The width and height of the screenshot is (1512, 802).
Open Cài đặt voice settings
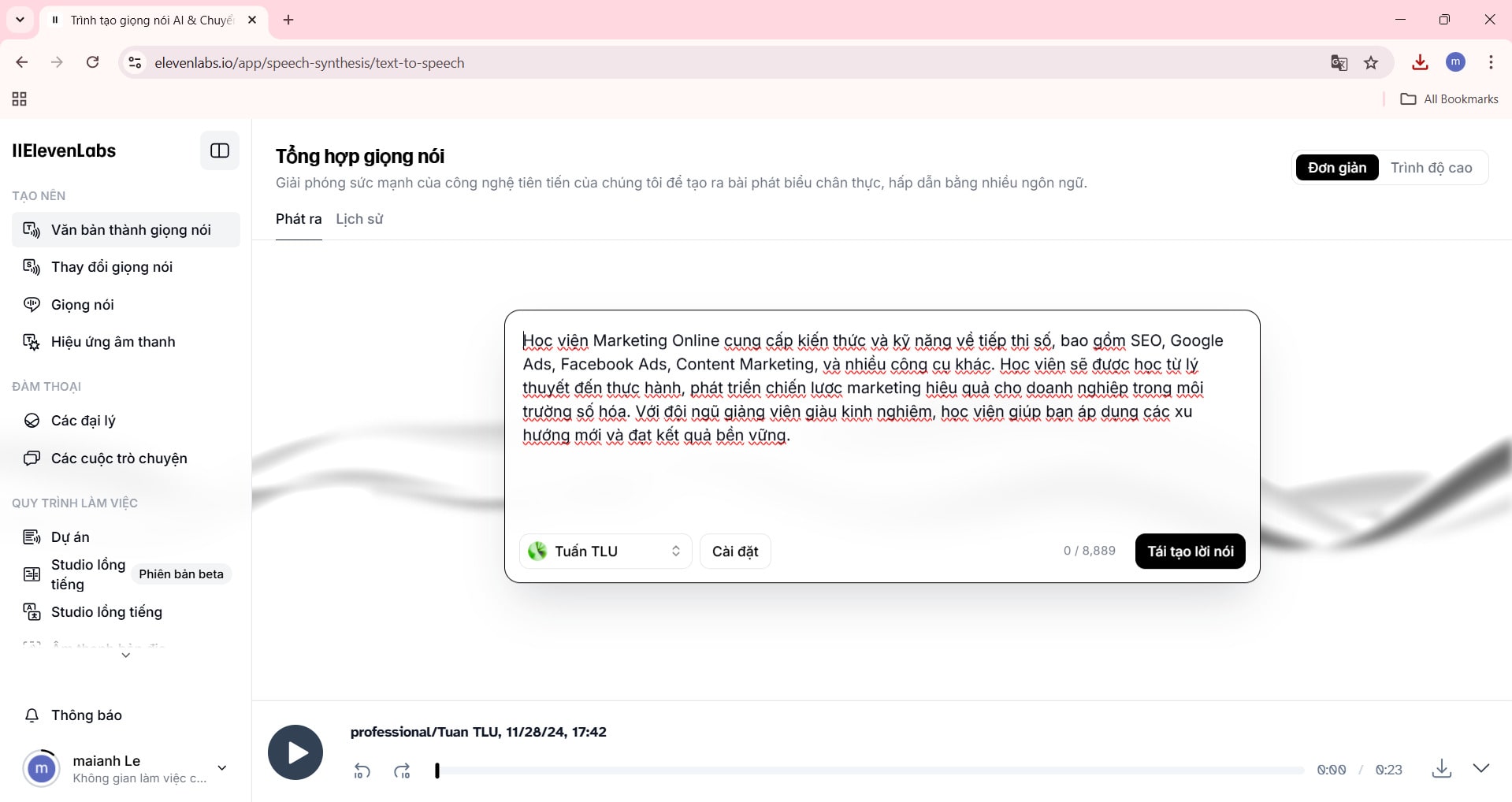(735, 551)
